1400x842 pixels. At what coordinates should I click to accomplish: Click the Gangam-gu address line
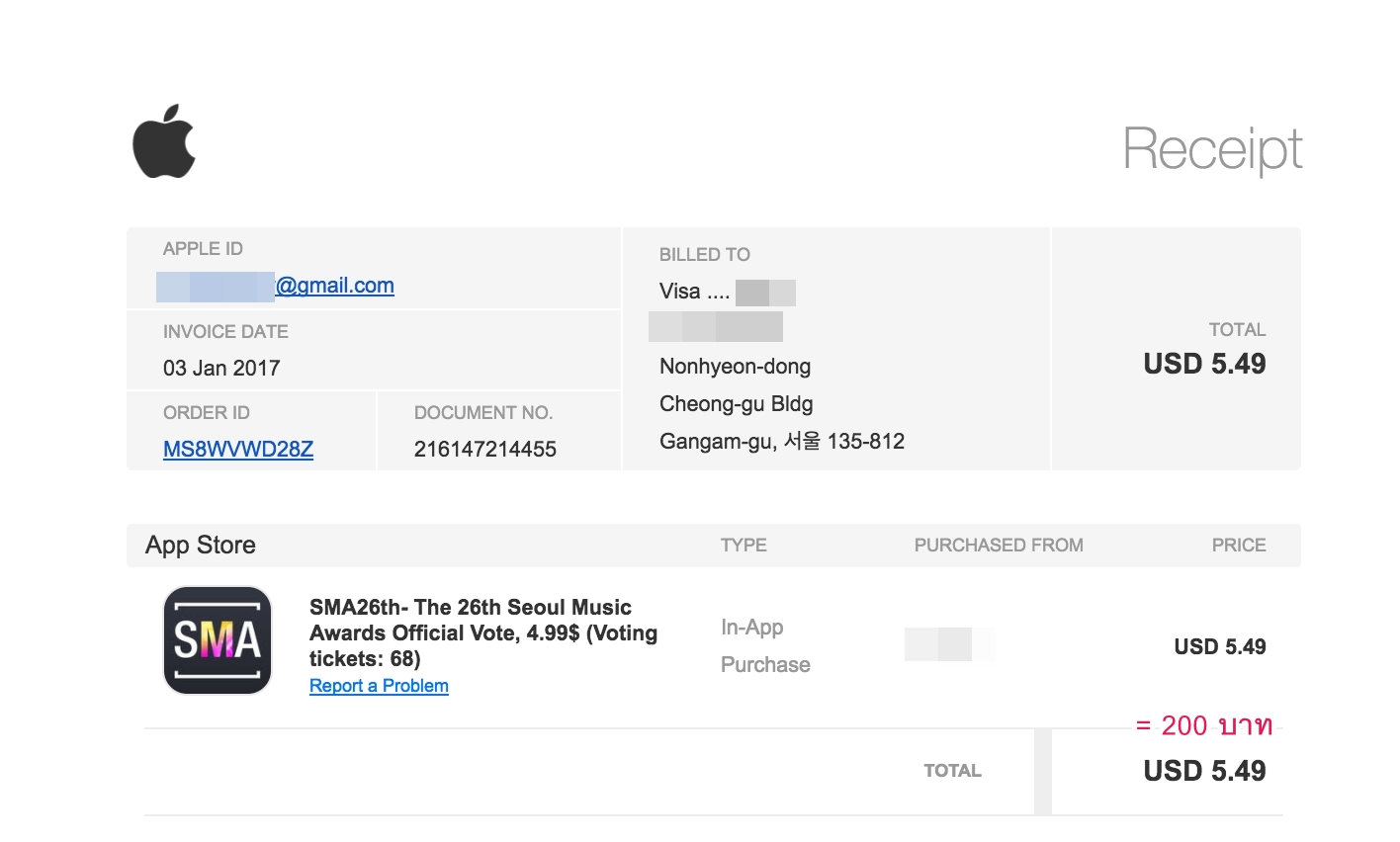[782, 442]
